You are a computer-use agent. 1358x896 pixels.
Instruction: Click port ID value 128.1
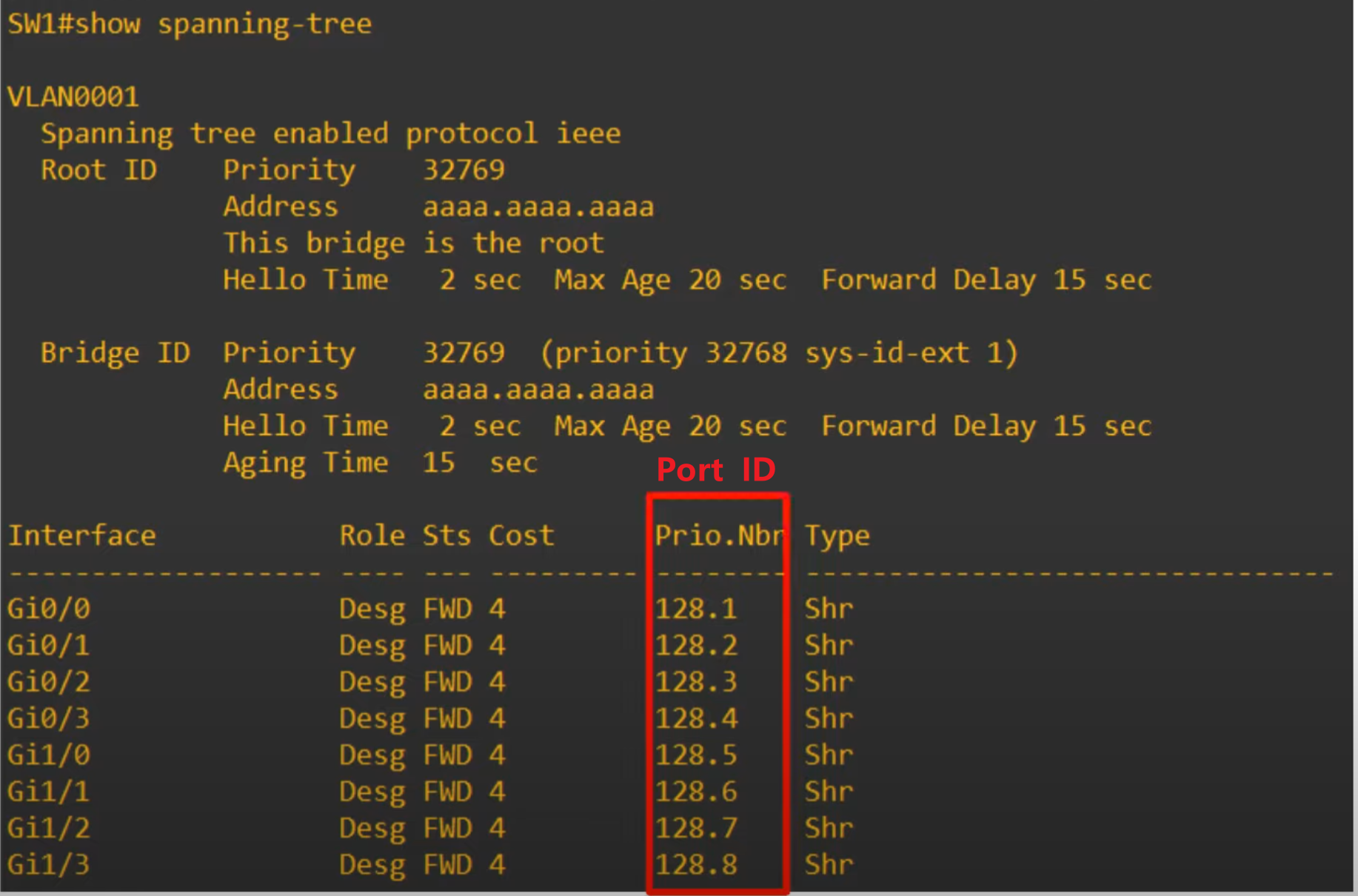(696, 609)
